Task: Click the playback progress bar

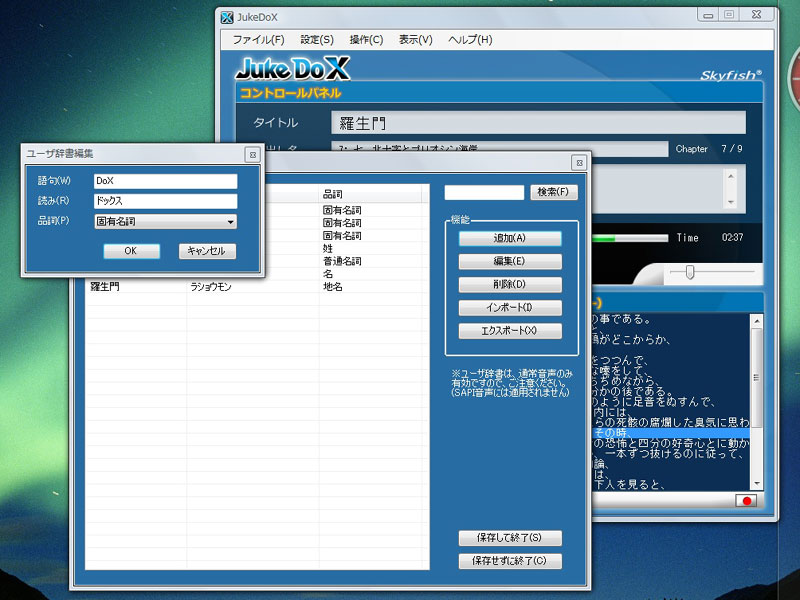Action: [x=630, y=238]
